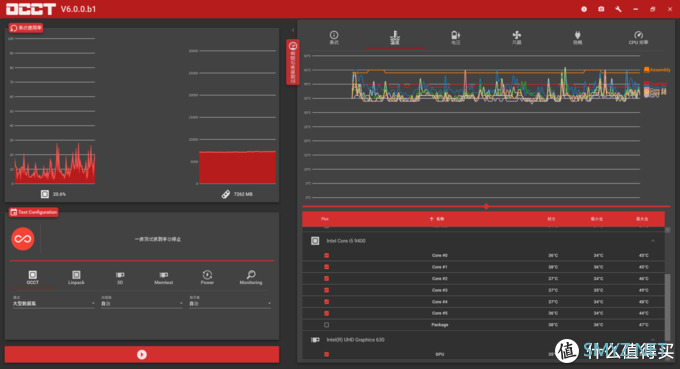Select the infinite test duration icon
The image size is (680, 369).
click(23, 239)
